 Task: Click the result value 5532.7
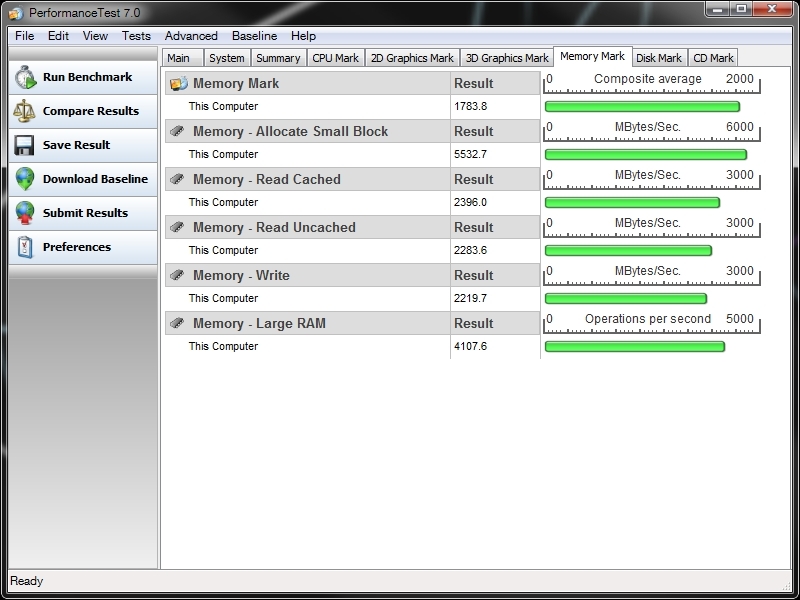470,154
